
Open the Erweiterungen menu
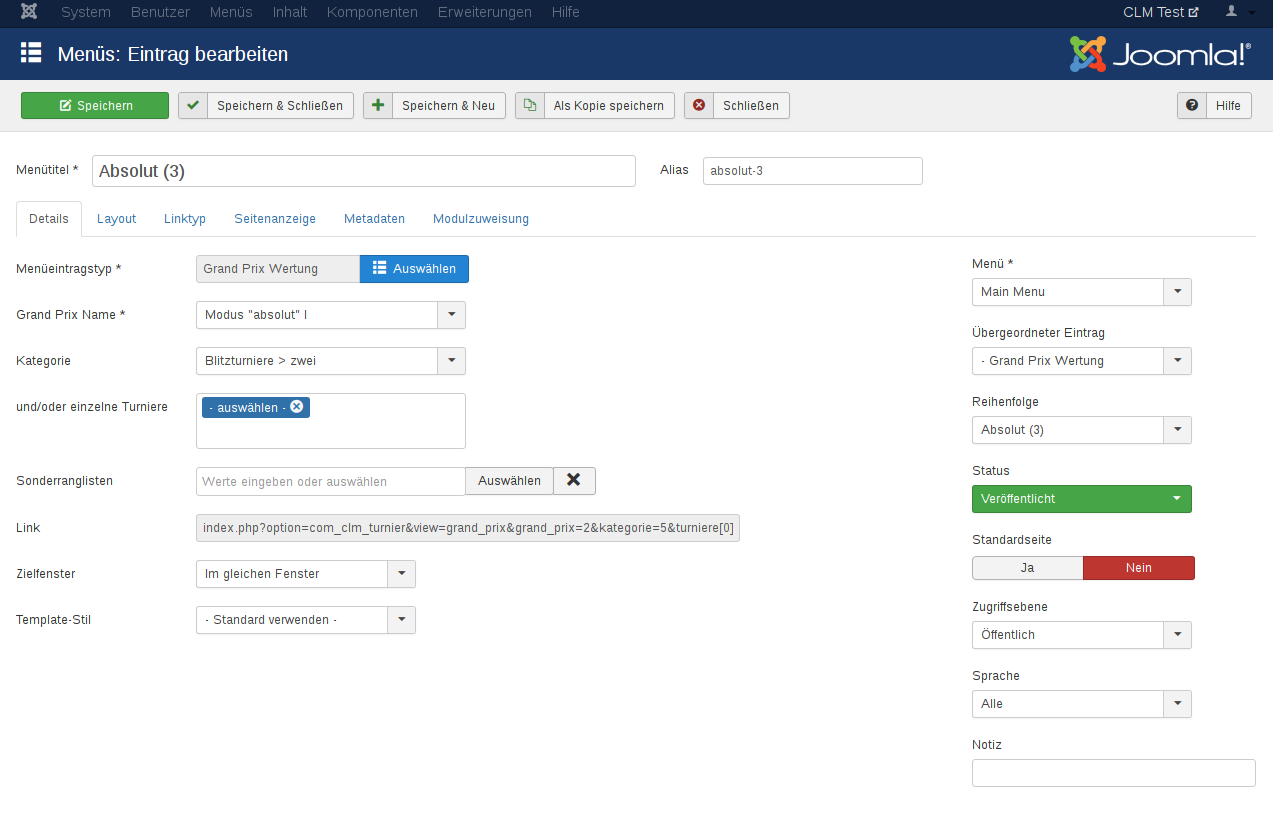(485, 12)
